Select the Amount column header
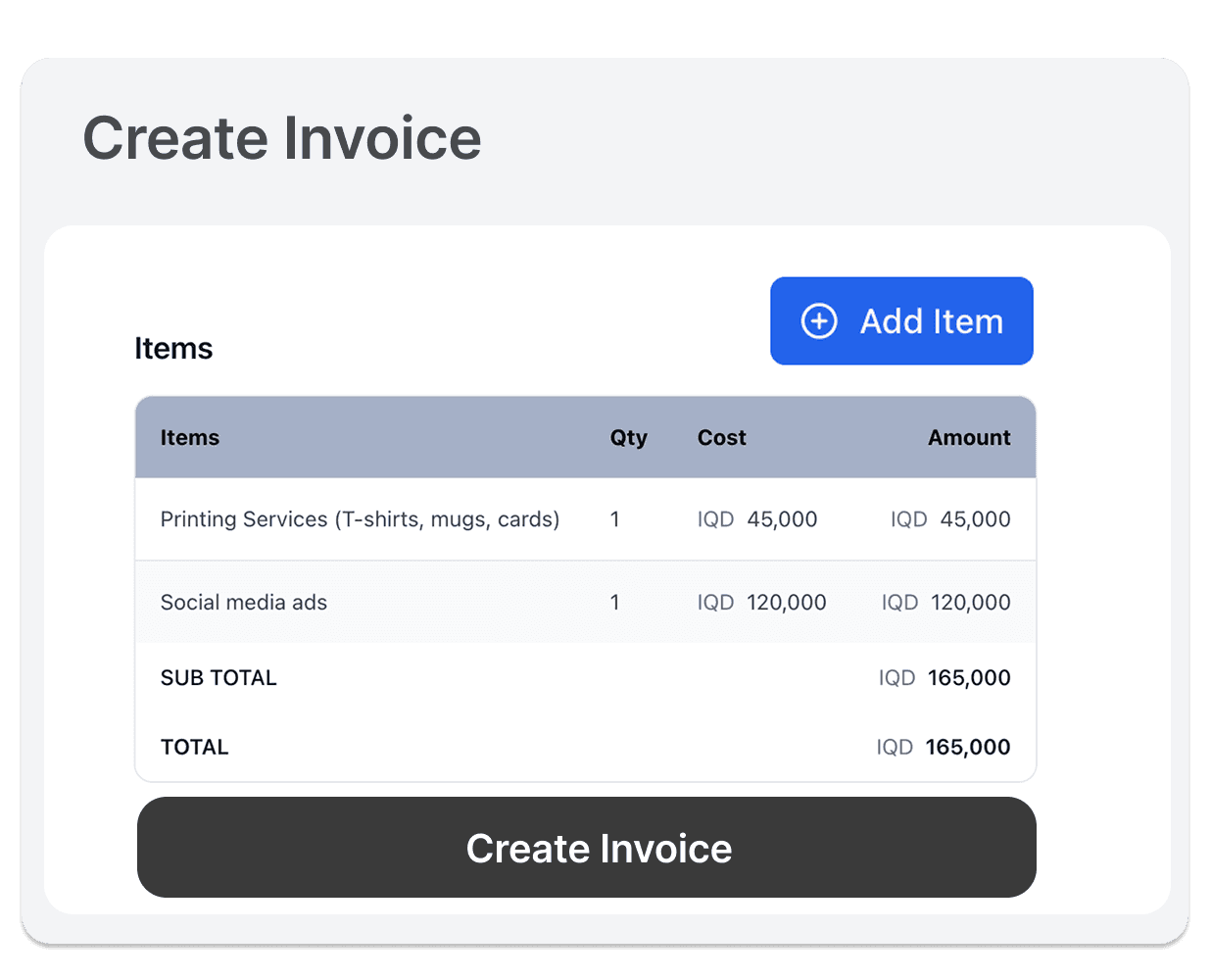The width and height of the screenshot is (1211, 980). (968, 438)
